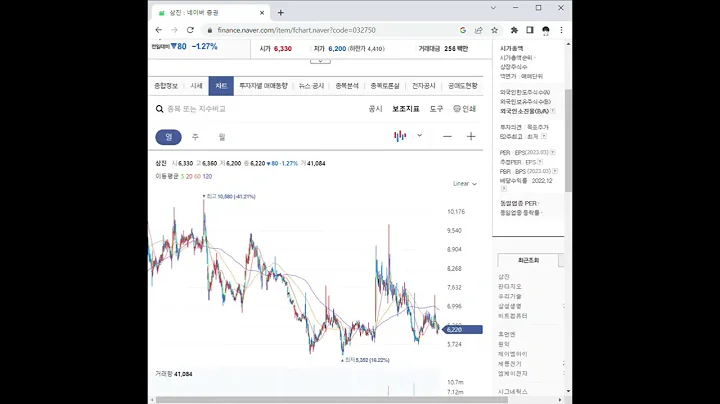Open the 뉴스·공시 tab
The width and height of the screenshot is (720, 404).
(311, 86)
